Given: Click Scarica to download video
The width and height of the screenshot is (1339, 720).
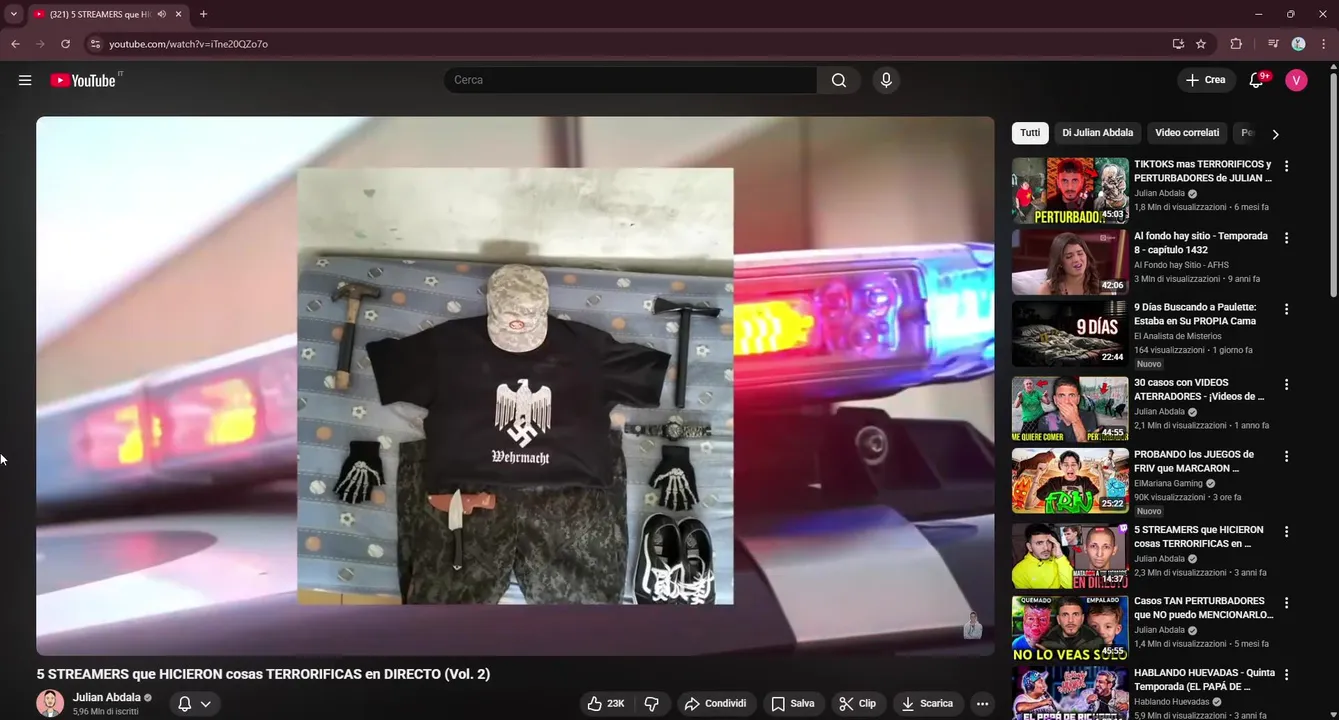Looking at the screenshot, I should (x=928, y=704).
